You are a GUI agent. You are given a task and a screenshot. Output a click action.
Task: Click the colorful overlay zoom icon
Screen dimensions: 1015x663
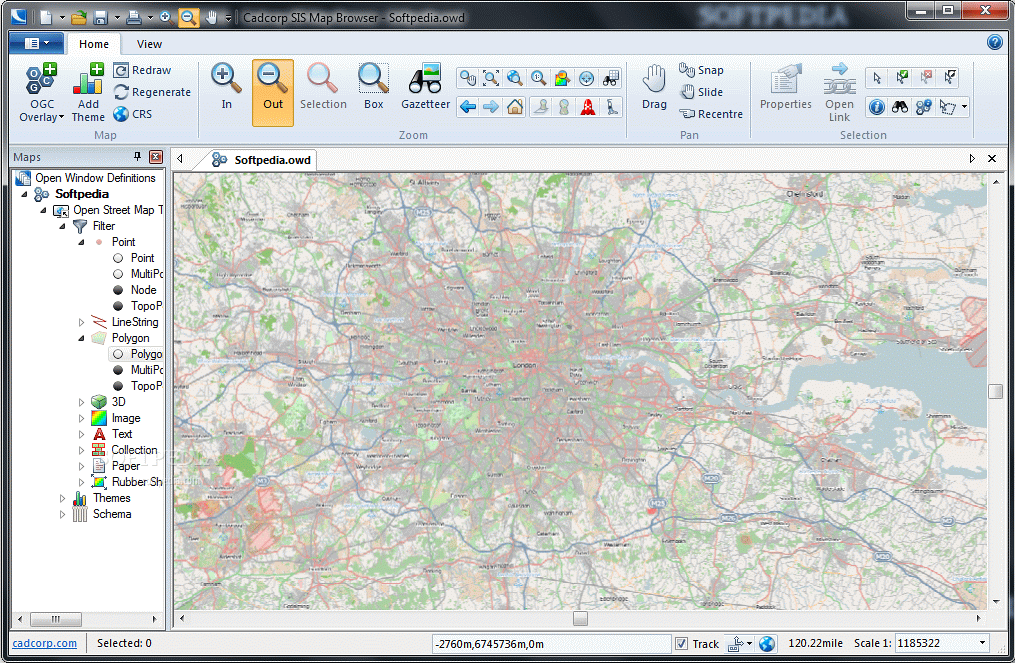pos(563,78)
